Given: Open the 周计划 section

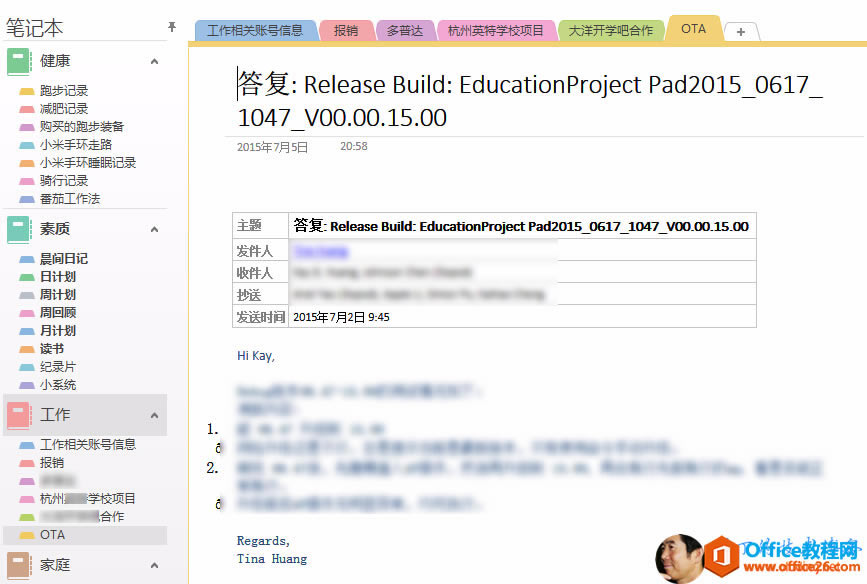Looking at the screenshot, I should [x=58, y=295].
